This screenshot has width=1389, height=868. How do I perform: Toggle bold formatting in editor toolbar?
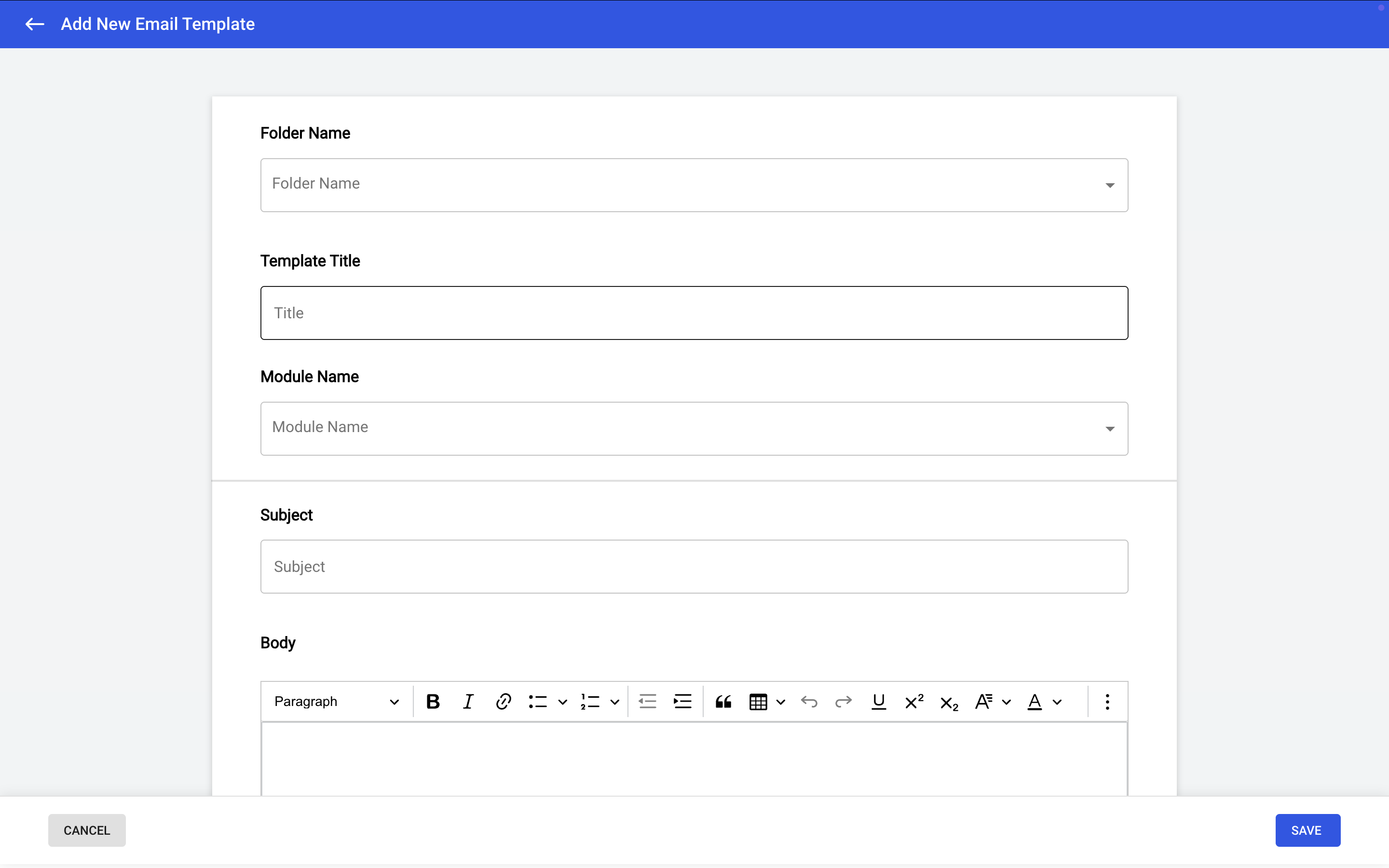point(433,702)
